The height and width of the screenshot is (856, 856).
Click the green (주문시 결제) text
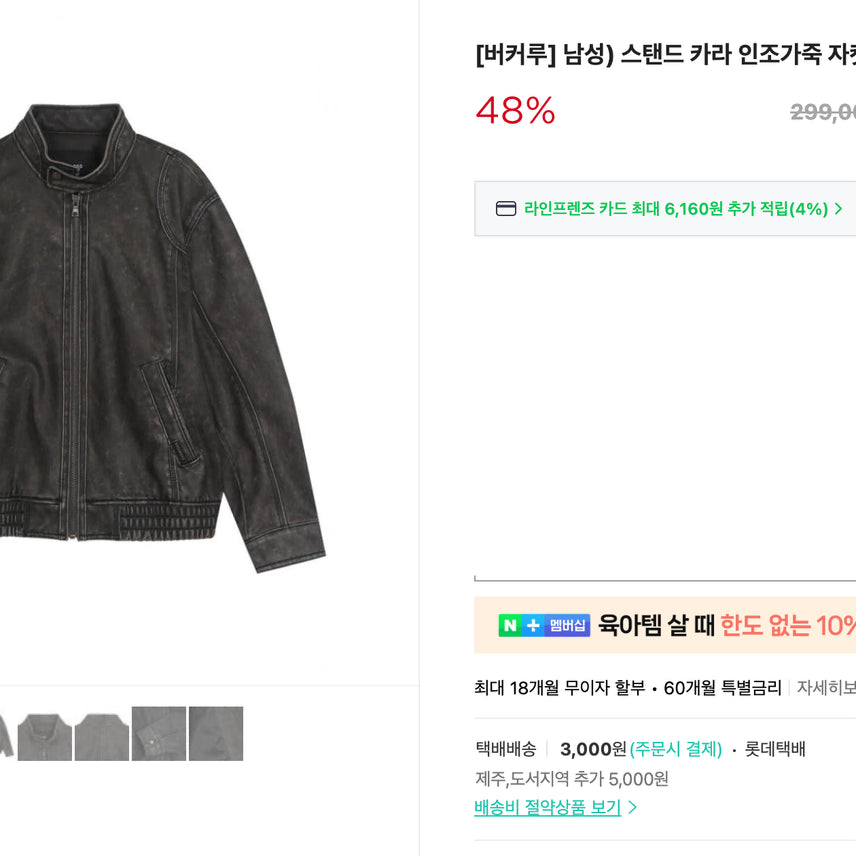click(x=676, y=749)
